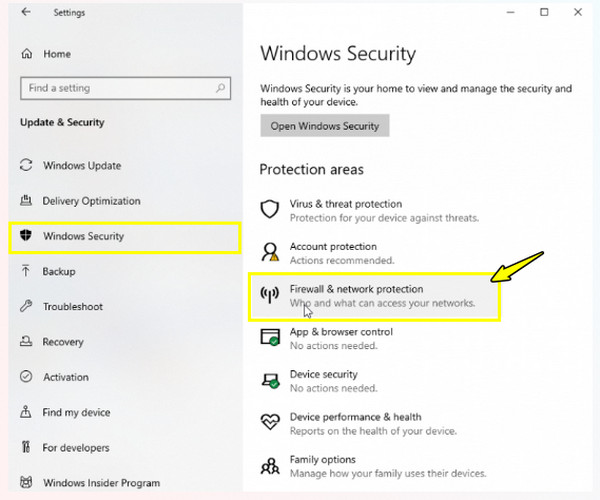This screenshot has height=500, width=600.
Task: Click the Family options people icon
Action: [x=270, y=466]
